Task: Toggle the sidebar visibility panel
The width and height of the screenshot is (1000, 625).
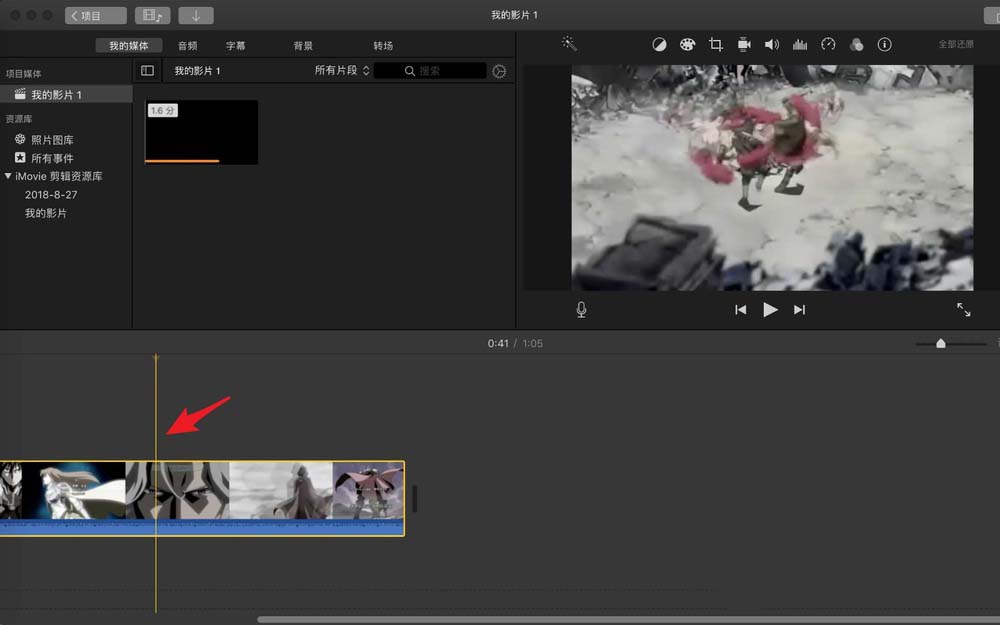Action: click(147, 70)
